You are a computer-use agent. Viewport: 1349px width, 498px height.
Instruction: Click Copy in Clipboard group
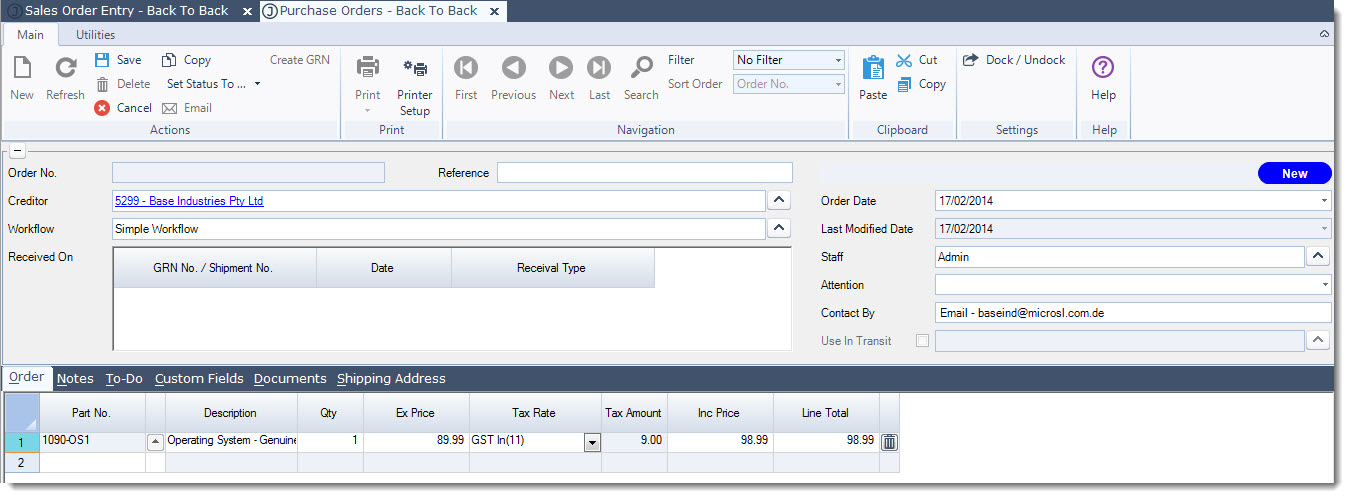(x=921, y=84)
